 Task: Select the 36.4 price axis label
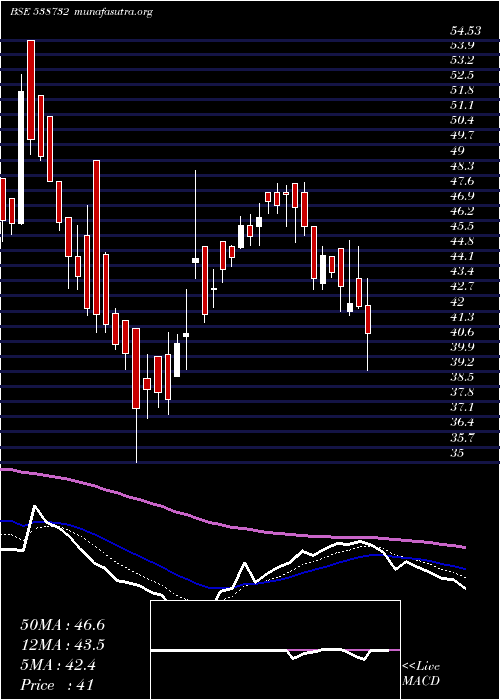[462, 422]
